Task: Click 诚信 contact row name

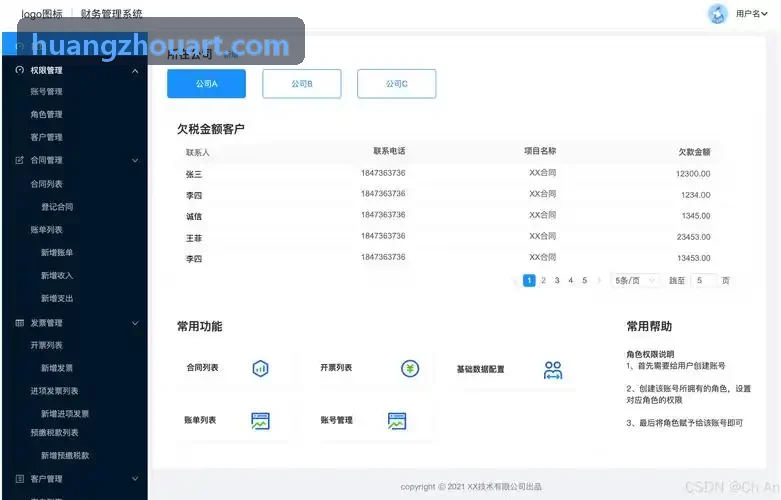Action: point(194,217)
